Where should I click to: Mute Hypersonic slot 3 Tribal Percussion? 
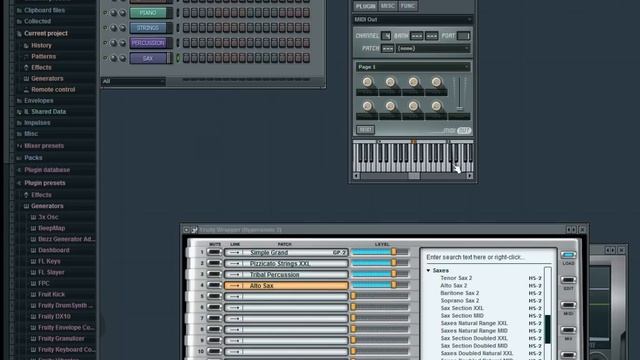click(x=214, y=275)
